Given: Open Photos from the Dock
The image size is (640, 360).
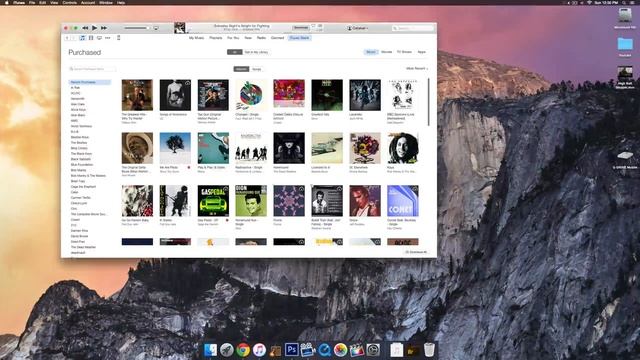Looking at the screenshot, I should [340, 350].
